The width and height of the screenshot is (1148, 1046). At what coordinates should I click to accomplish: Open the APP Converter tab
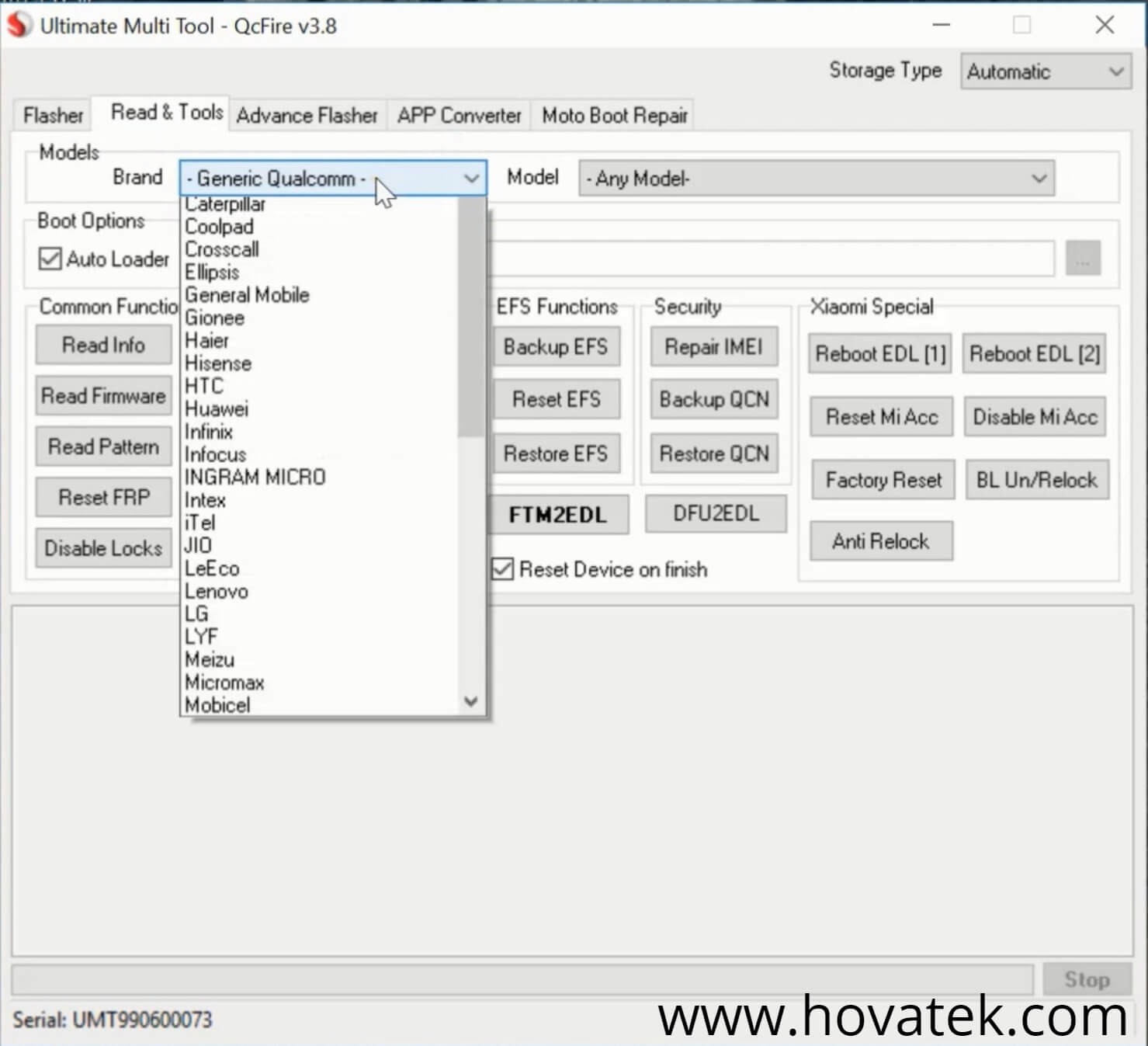click(459, 116)
